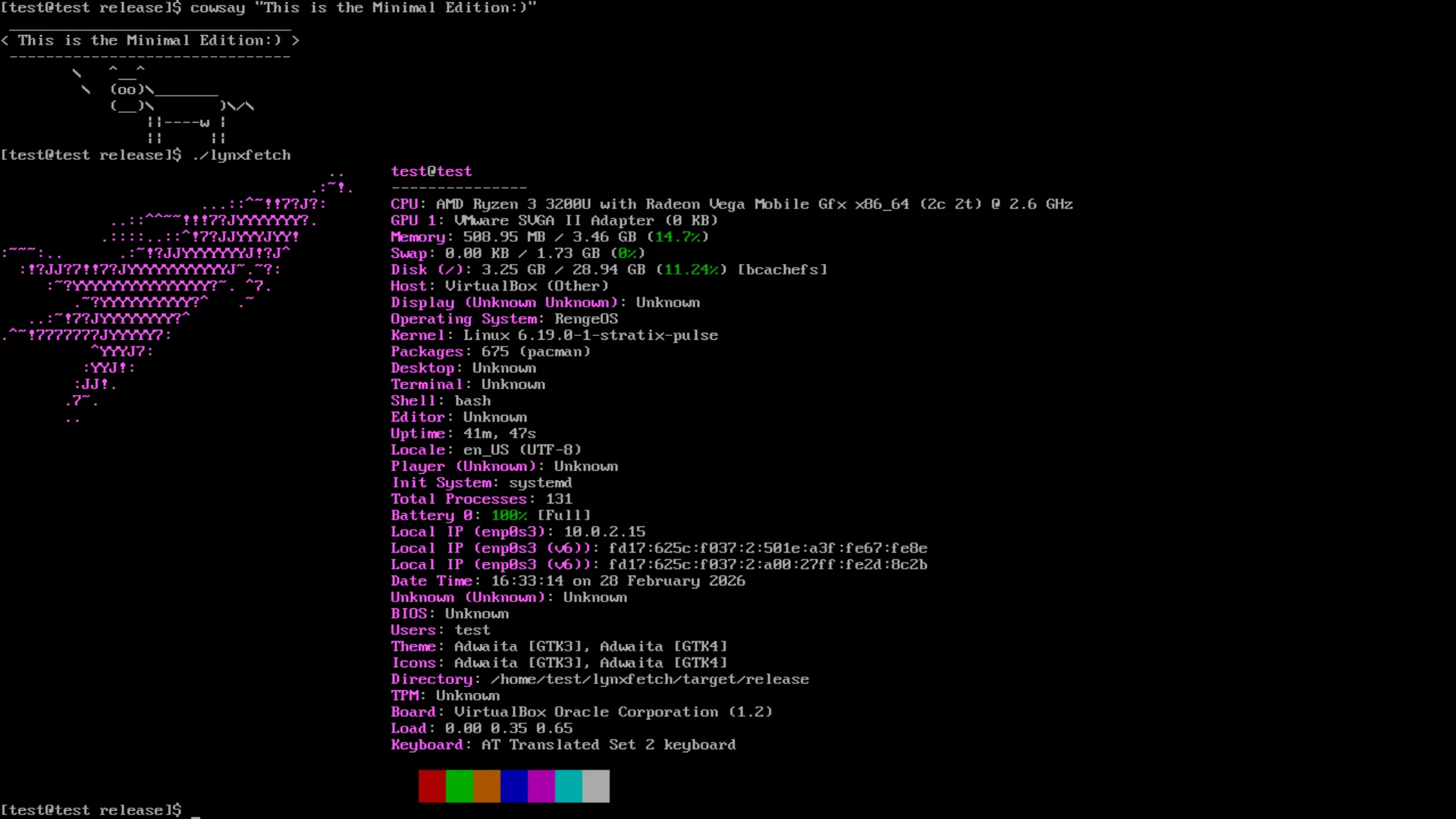This screenshot has width=1456, height=819.
Task: Click the Battery 0 100% value
Action: (508, 516)
